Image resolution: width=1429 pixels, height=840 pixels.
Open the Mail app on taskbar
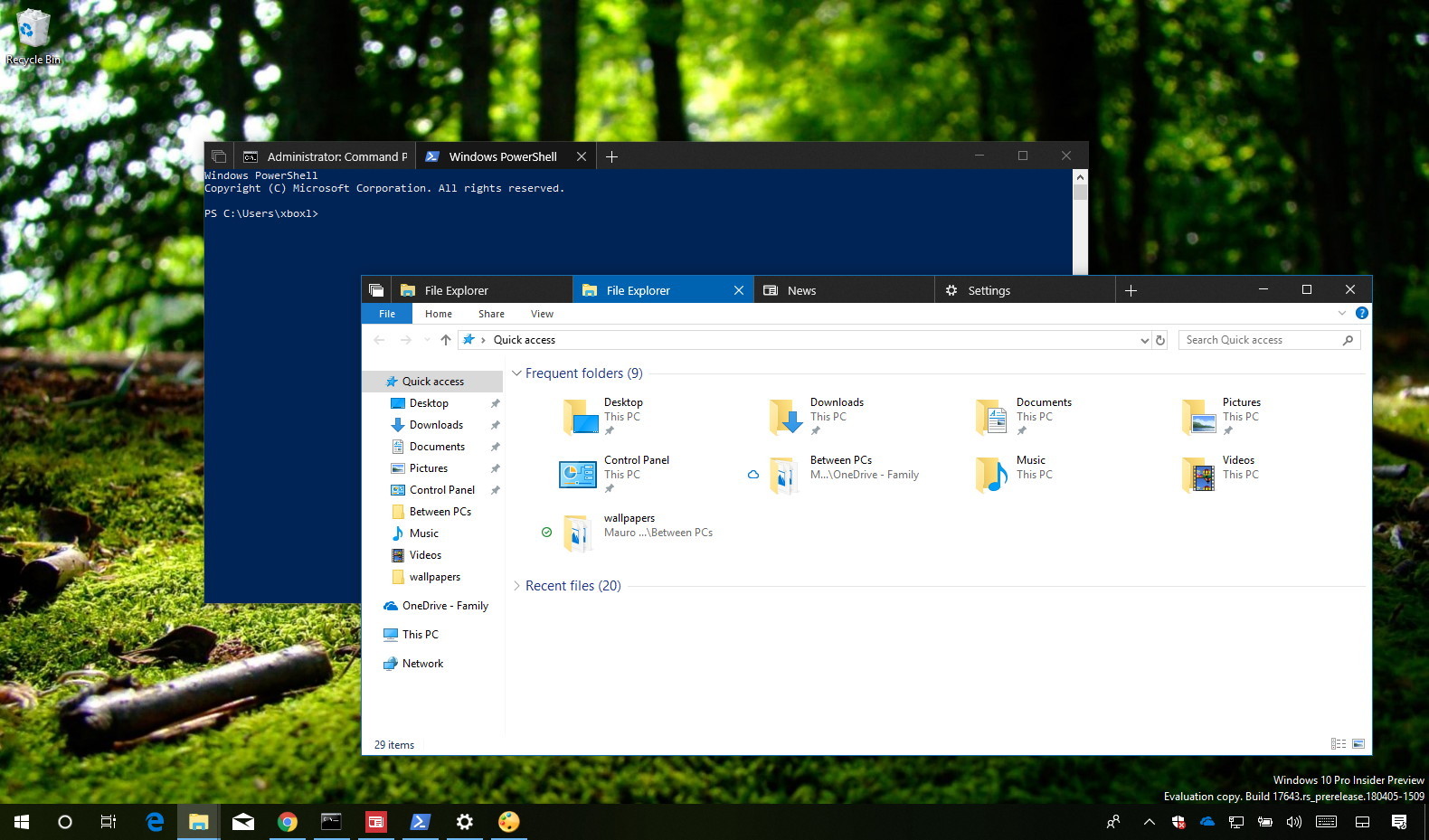click(x=243, y=822)
